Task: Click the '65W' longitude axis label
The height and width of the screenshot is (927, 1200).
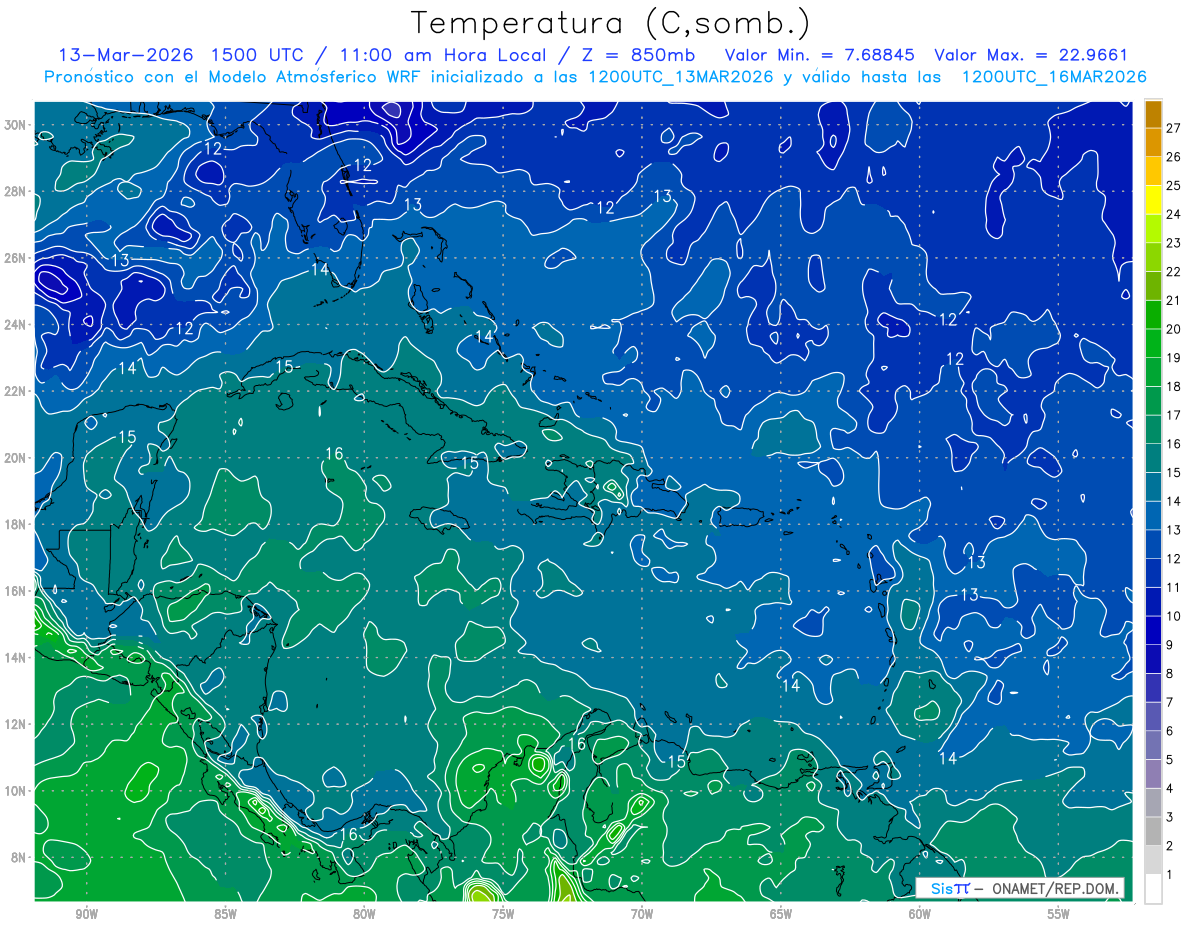Action: point(781,914)
